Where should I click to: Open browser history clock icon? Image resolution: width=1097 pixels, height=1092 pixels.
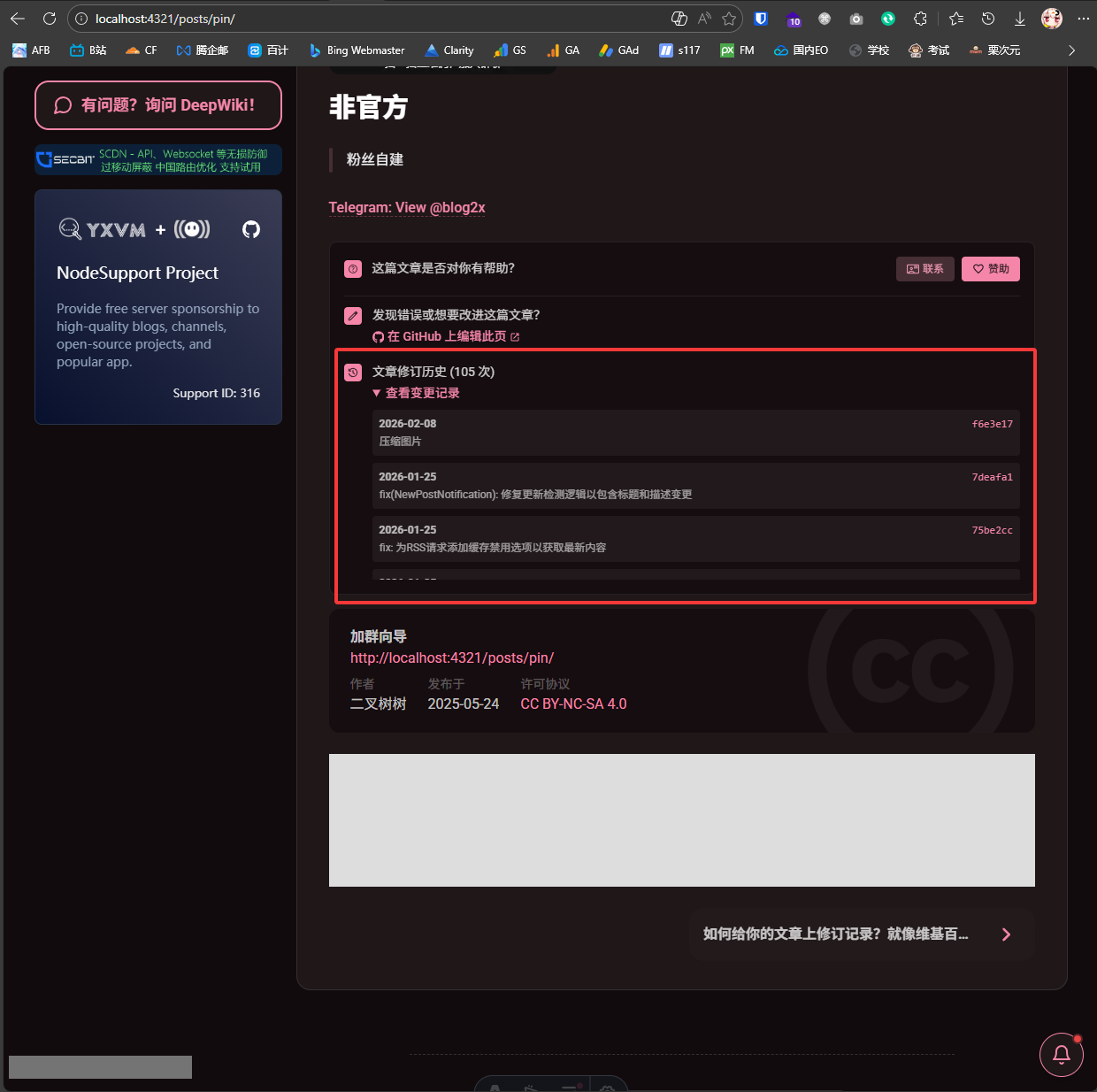pyautogui.click(x=988, y=19)
